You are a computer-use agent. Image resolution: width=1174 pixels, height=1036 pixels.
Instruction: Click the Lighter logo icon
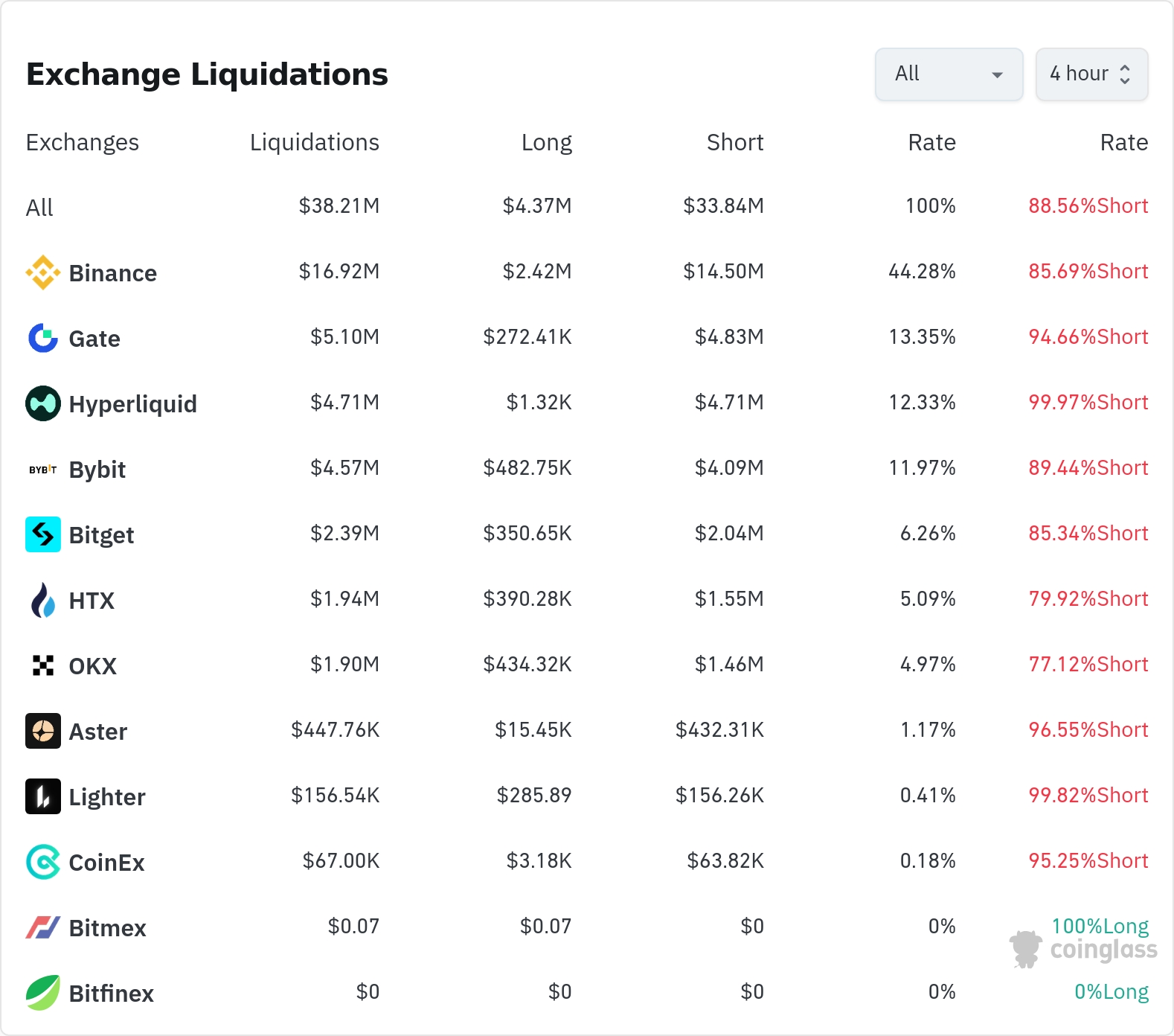(43, 796)
